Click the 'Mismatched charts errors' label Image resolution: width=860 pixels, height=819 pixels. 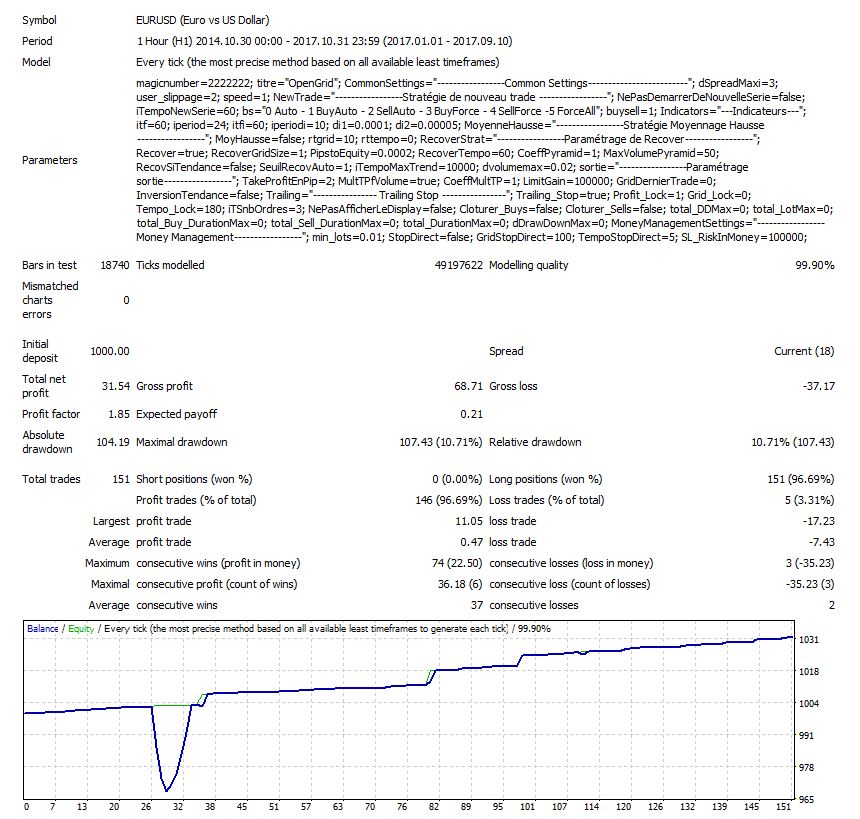[x=50, y=300]
